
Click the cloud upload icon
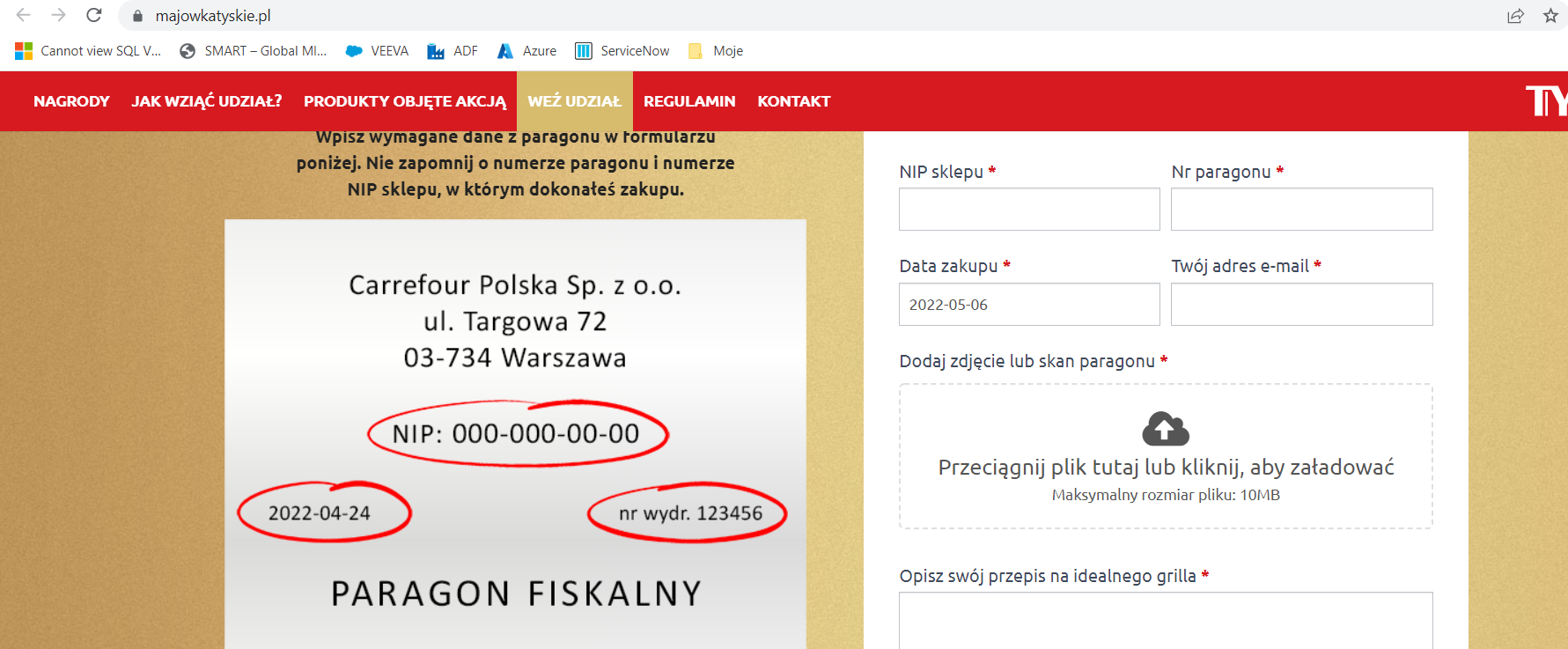coord(1165,429)
